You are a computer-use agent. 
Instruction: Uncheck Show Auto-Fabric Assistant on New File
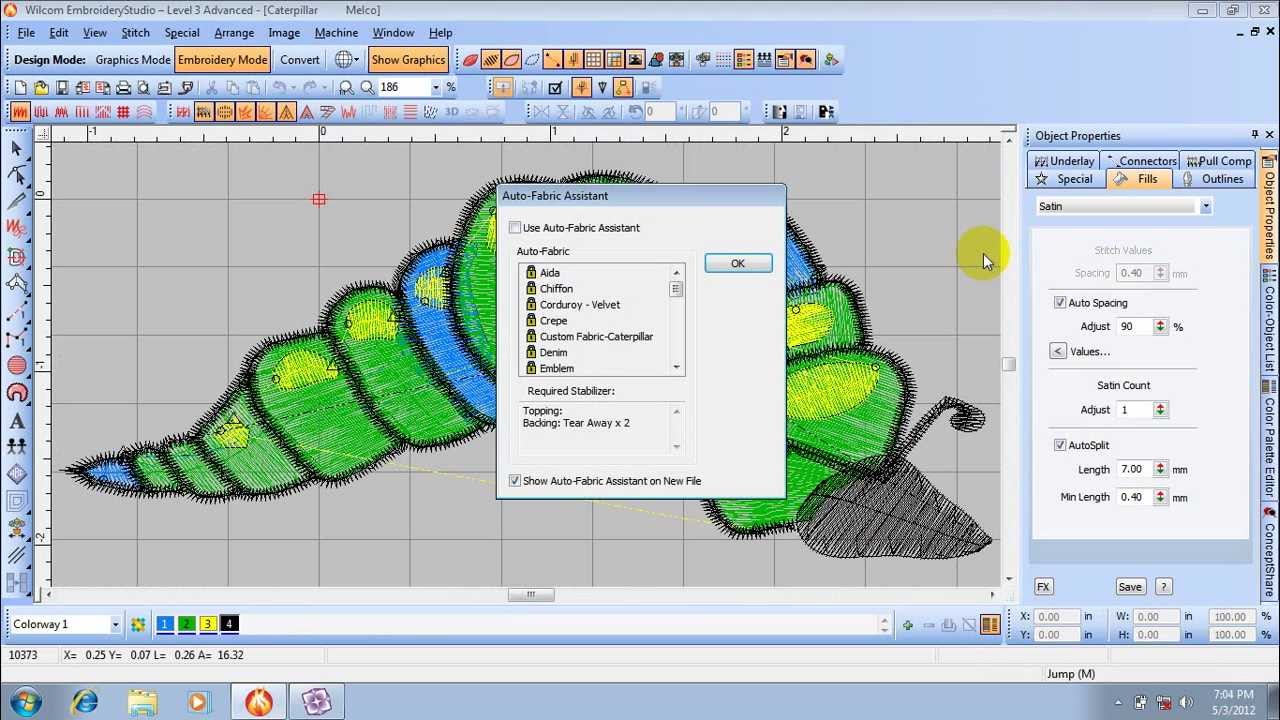(x=515, y=481)
